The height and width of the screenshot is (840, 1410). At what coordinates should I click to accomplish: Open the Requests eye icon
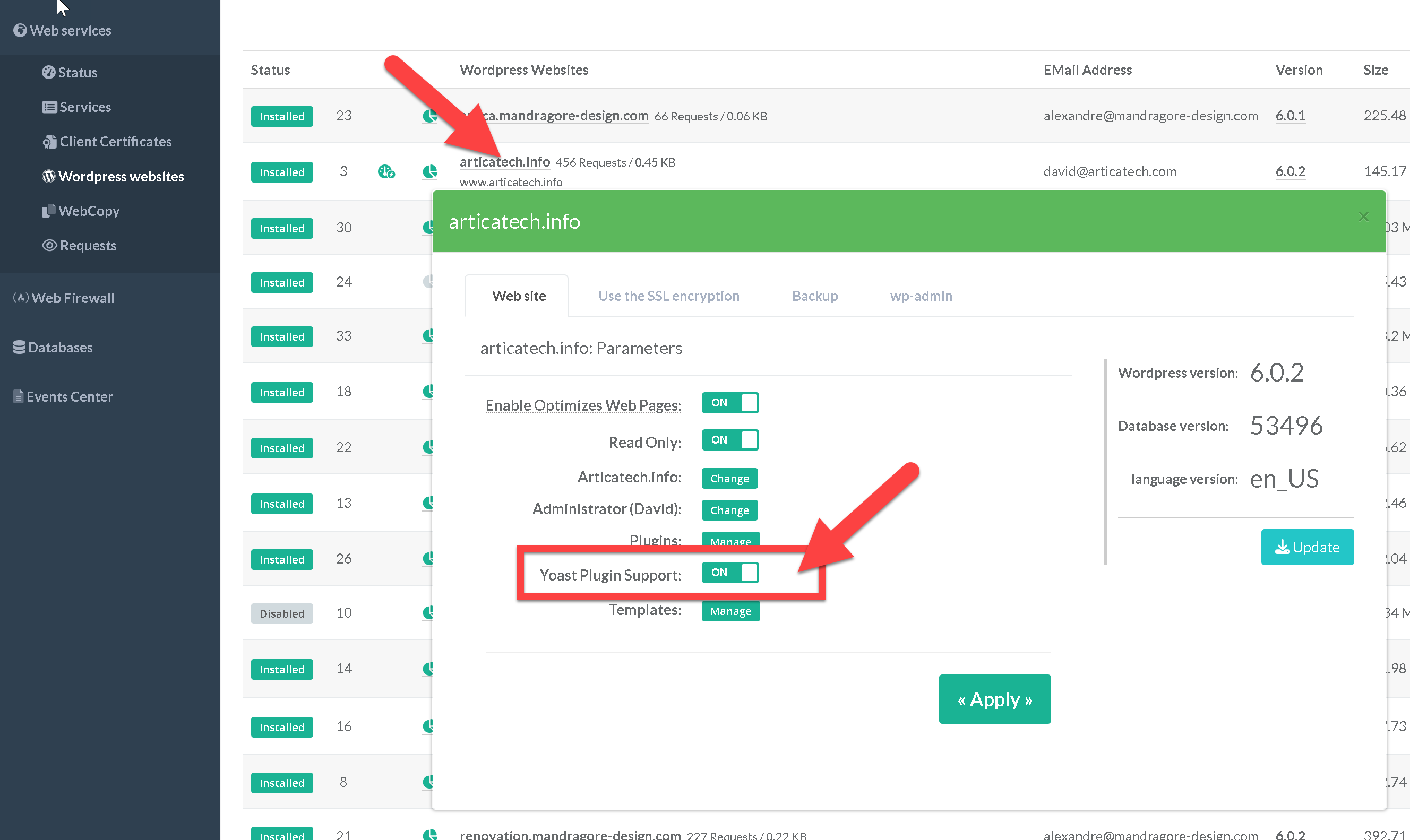point(49,246)
